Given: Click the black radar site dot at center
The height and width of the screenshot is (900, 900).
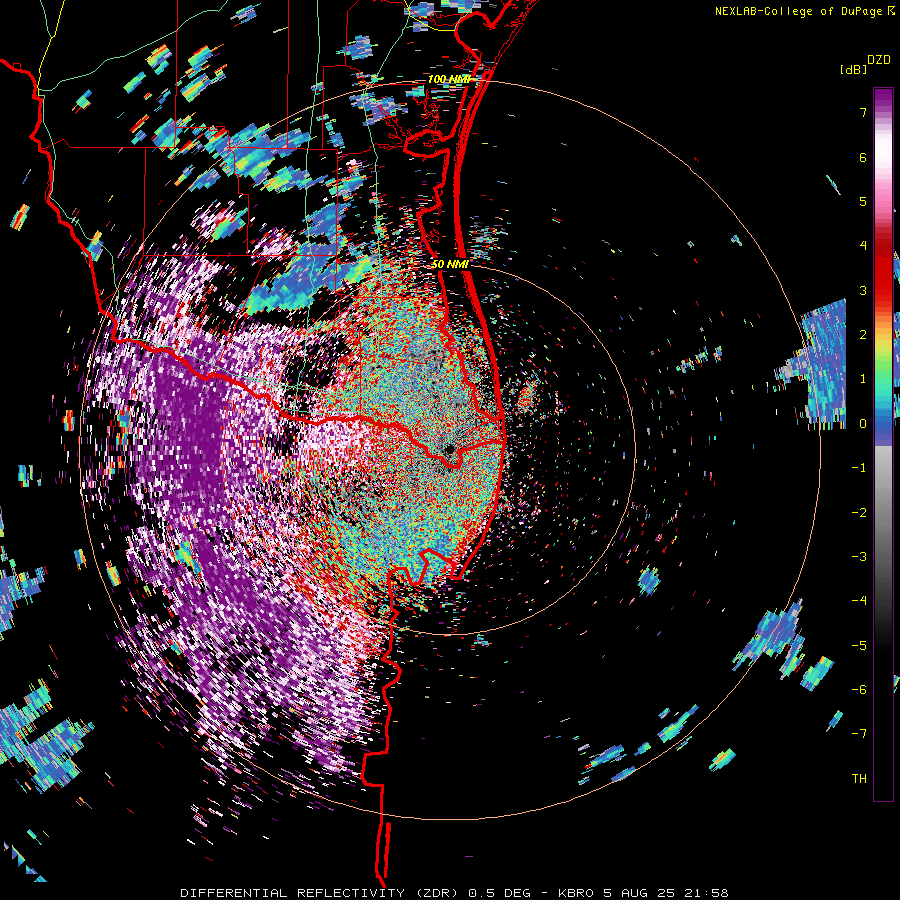Looking at the screenshot, I should coord(449,450).
